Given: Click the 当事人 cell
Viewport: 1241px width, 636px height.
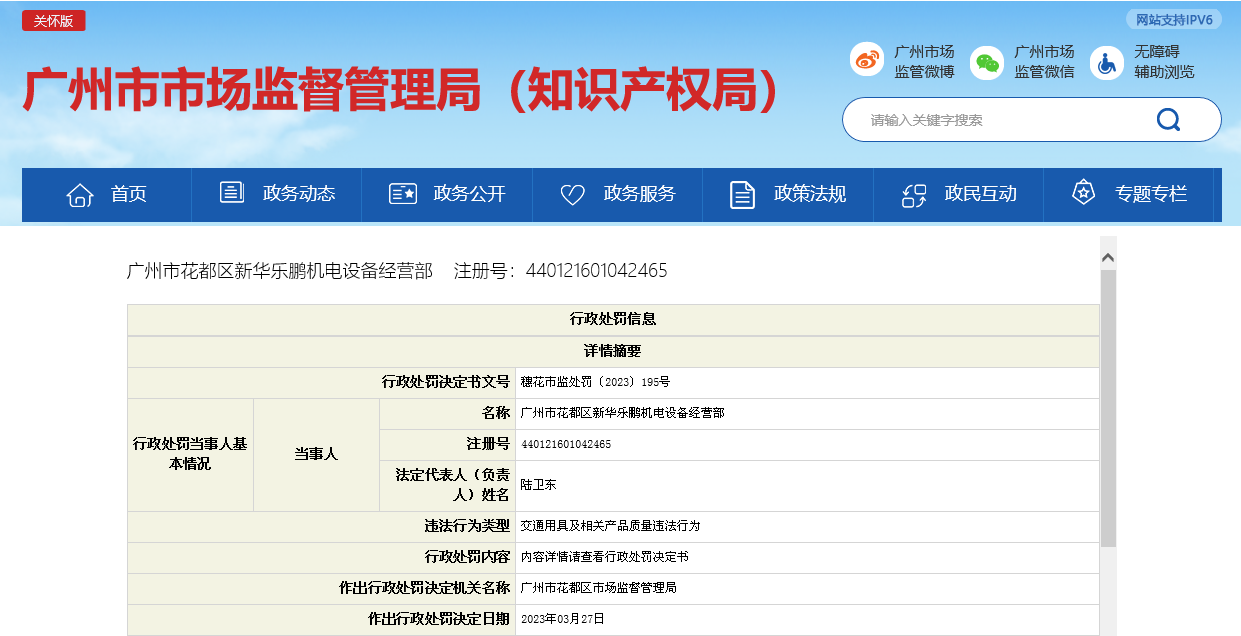Looking at the screenshot, I should click(x=316, y=455).
